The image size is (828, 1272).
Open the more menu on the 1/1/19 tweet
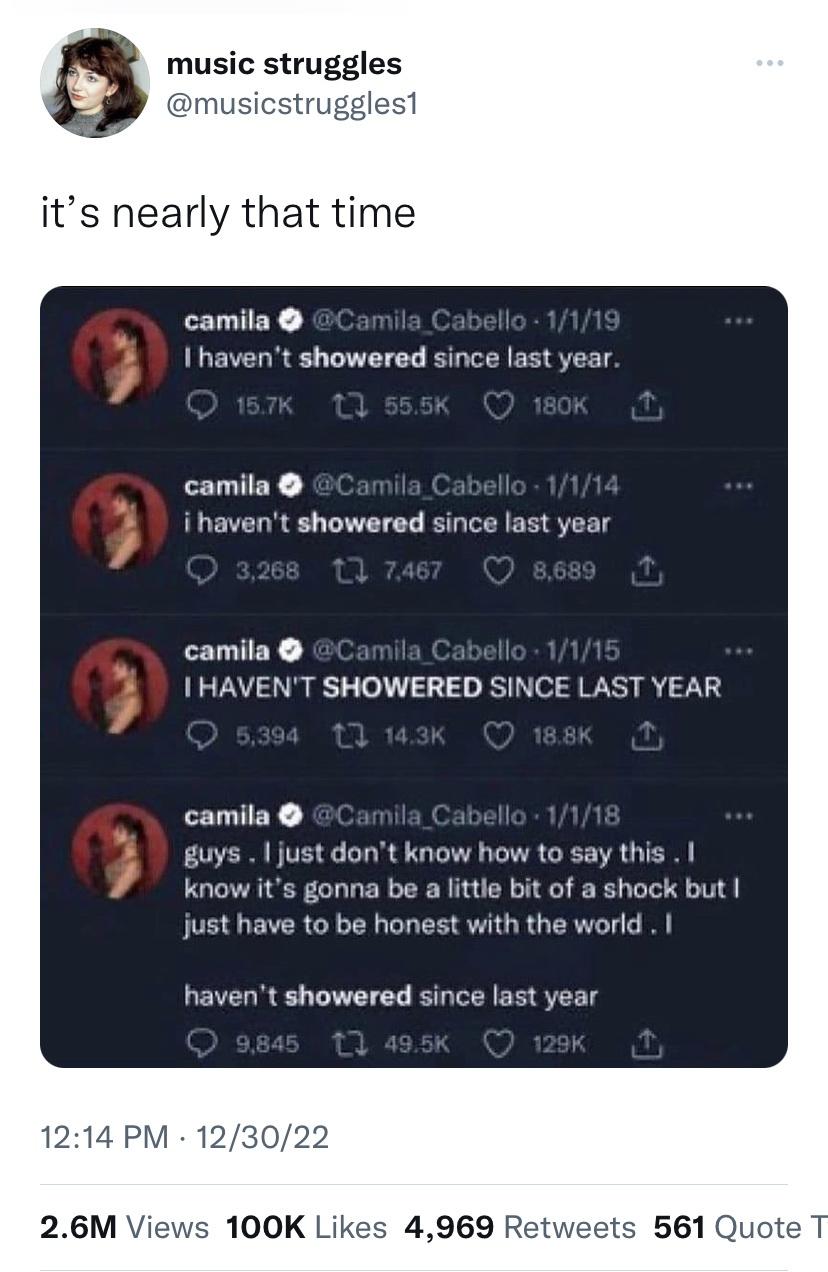click(x=740, y=321)
